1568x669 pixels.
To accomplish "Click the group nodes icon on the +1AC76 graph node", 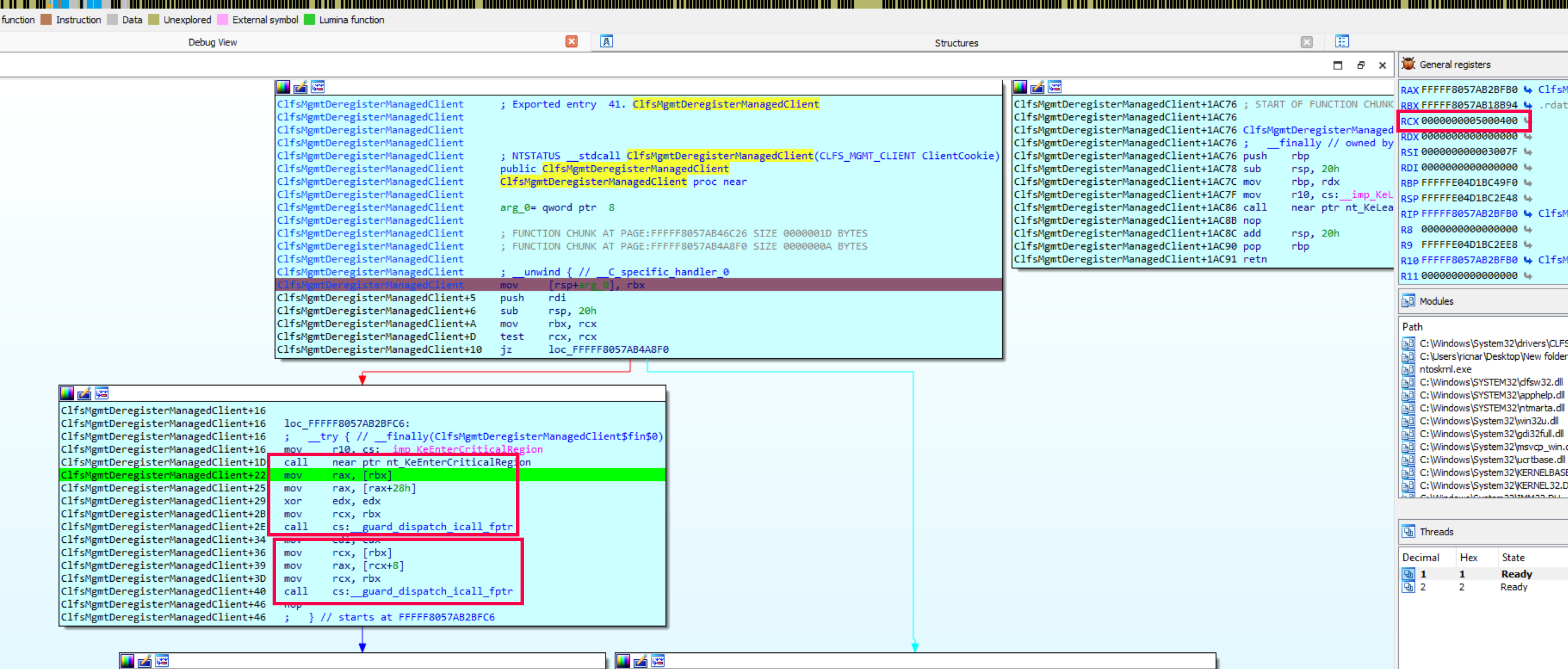I will point(1055,87).
